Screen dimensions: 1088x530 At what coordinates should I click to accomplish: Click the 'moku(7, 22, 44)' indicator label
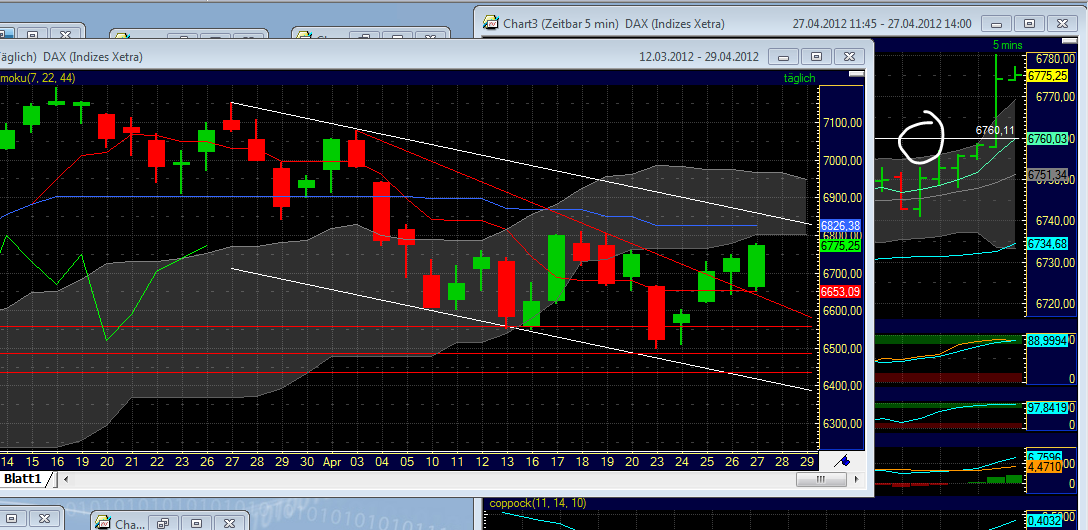point(37,78)
